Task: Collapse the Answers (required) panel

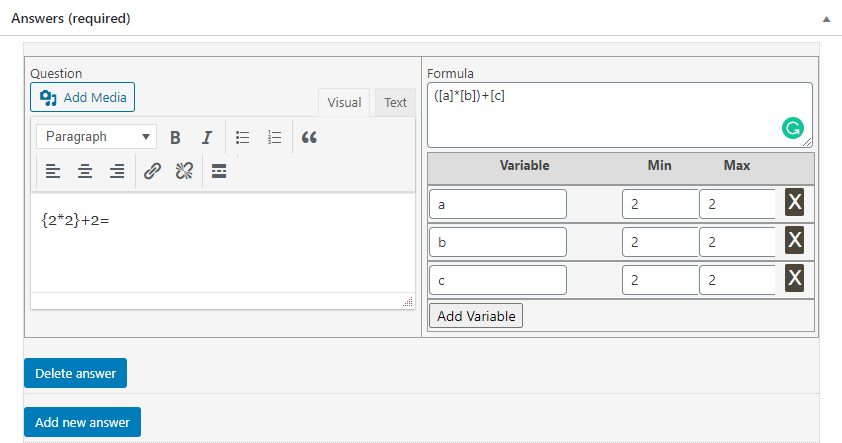Action: (x=826, y=19)
